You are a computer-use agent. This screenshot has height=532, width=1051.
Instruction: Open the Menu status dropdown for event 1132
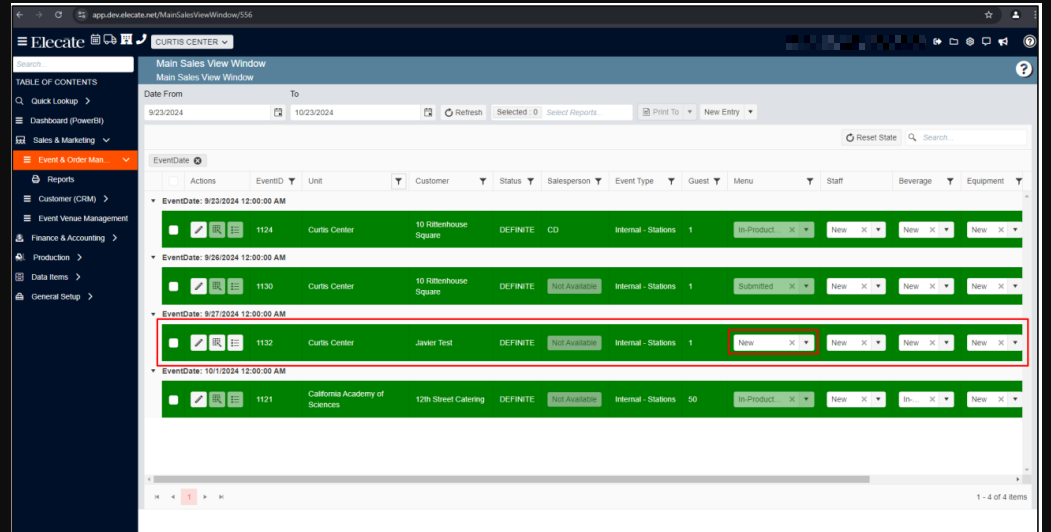pos(805,343)
